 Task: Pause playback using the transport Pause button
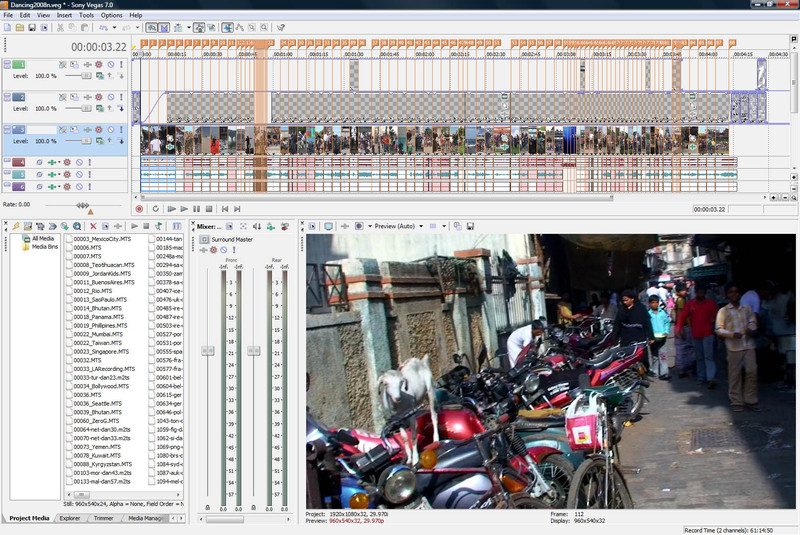coord(197,208)
